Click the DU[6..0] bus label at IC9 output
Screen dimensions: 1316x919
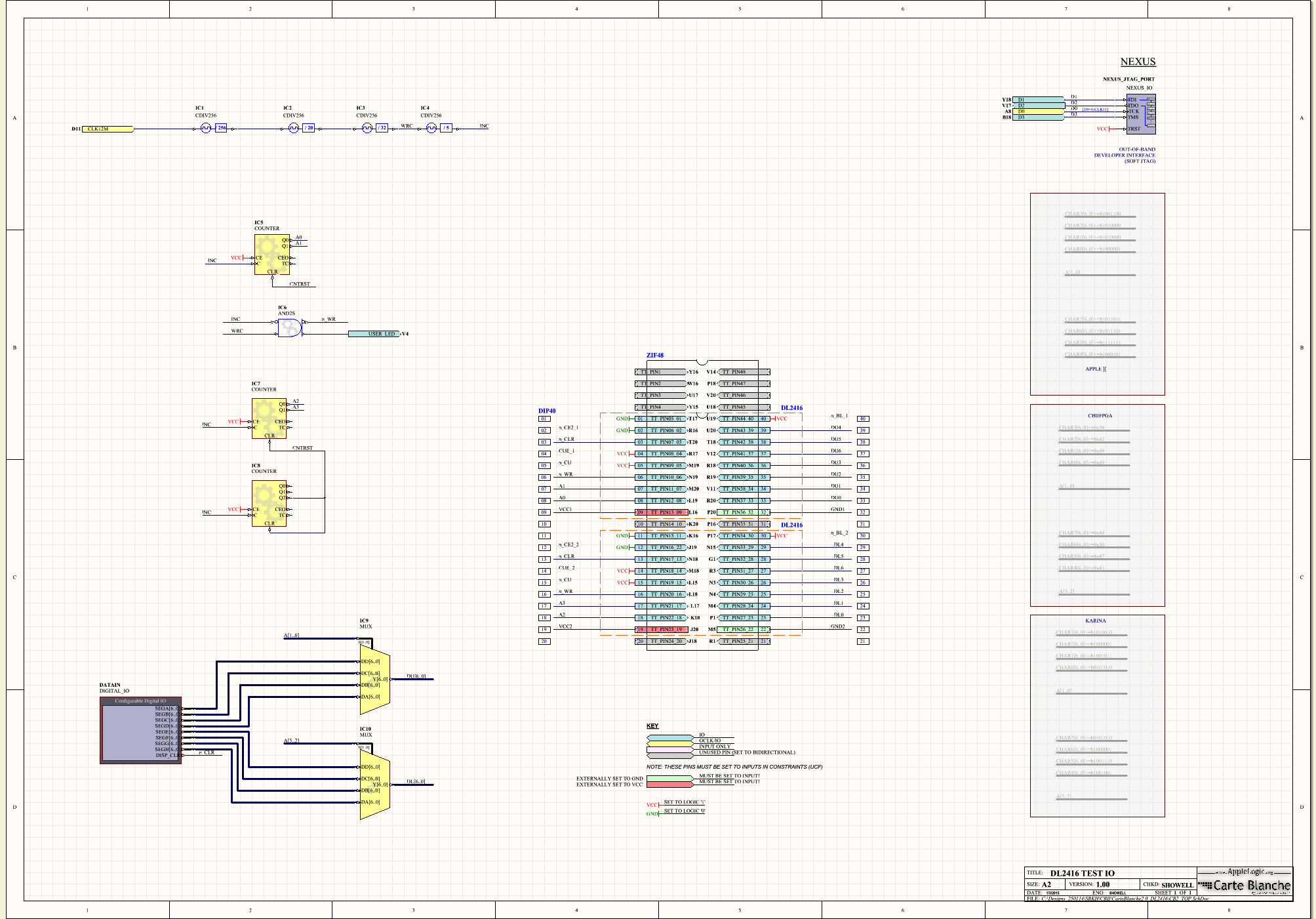click(416, 676)
